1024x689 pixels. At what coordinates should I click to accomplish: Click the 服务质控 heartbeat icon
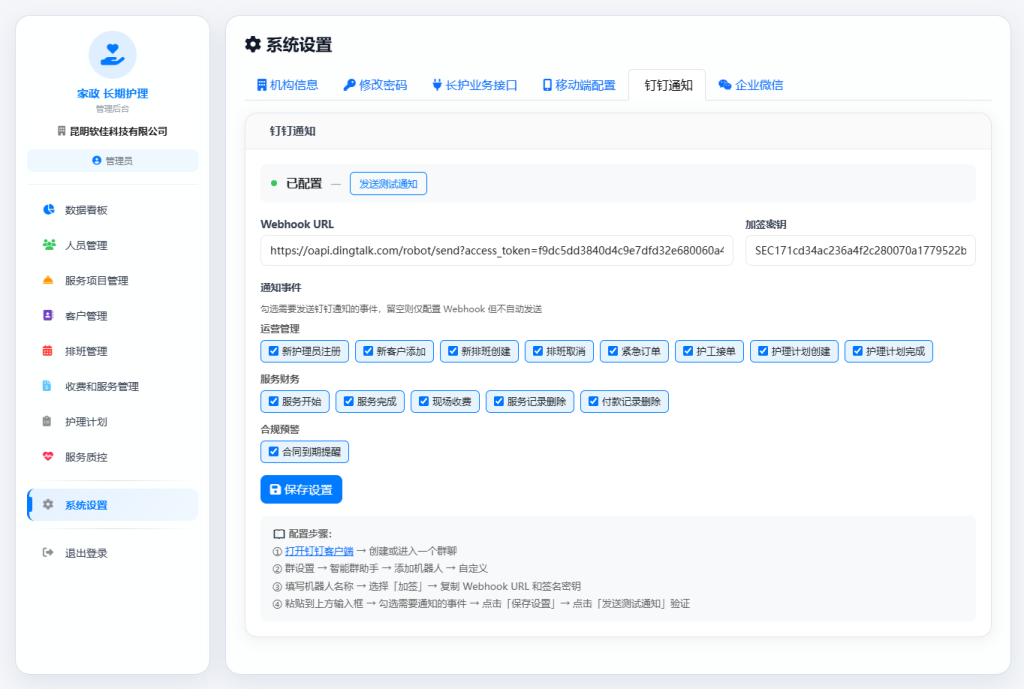click(x=48, y=457)
